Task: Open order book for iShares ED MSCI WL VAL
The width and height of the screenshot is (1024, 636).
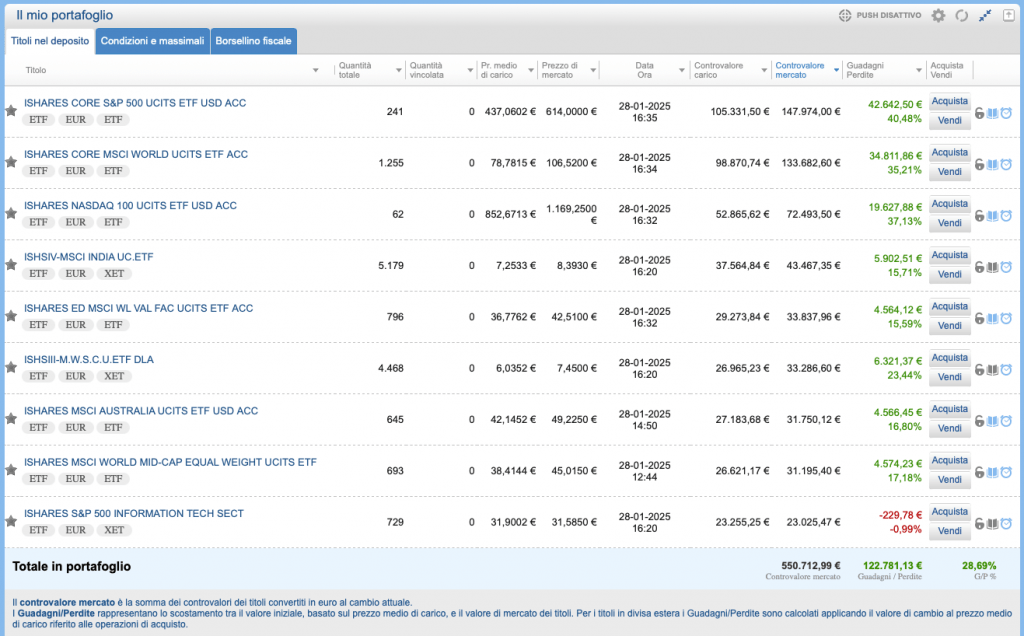Action: 993,319
